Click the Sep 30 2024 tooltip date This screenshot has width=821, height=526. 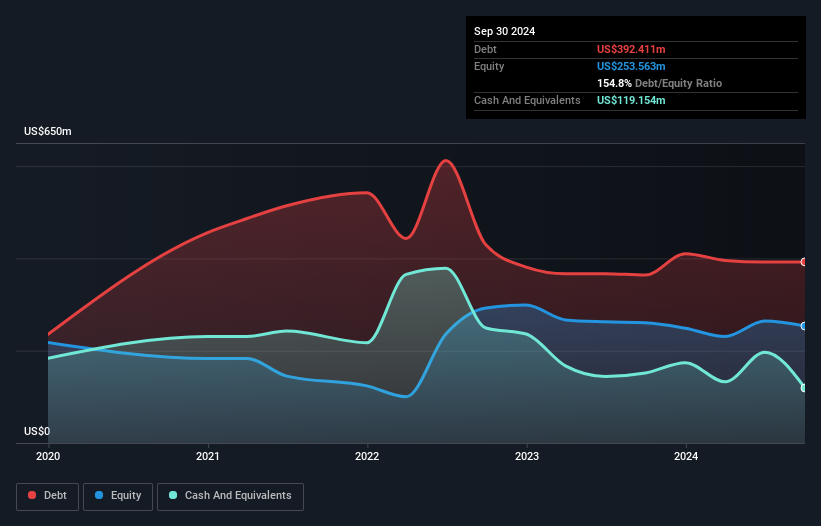click(504, 31)
